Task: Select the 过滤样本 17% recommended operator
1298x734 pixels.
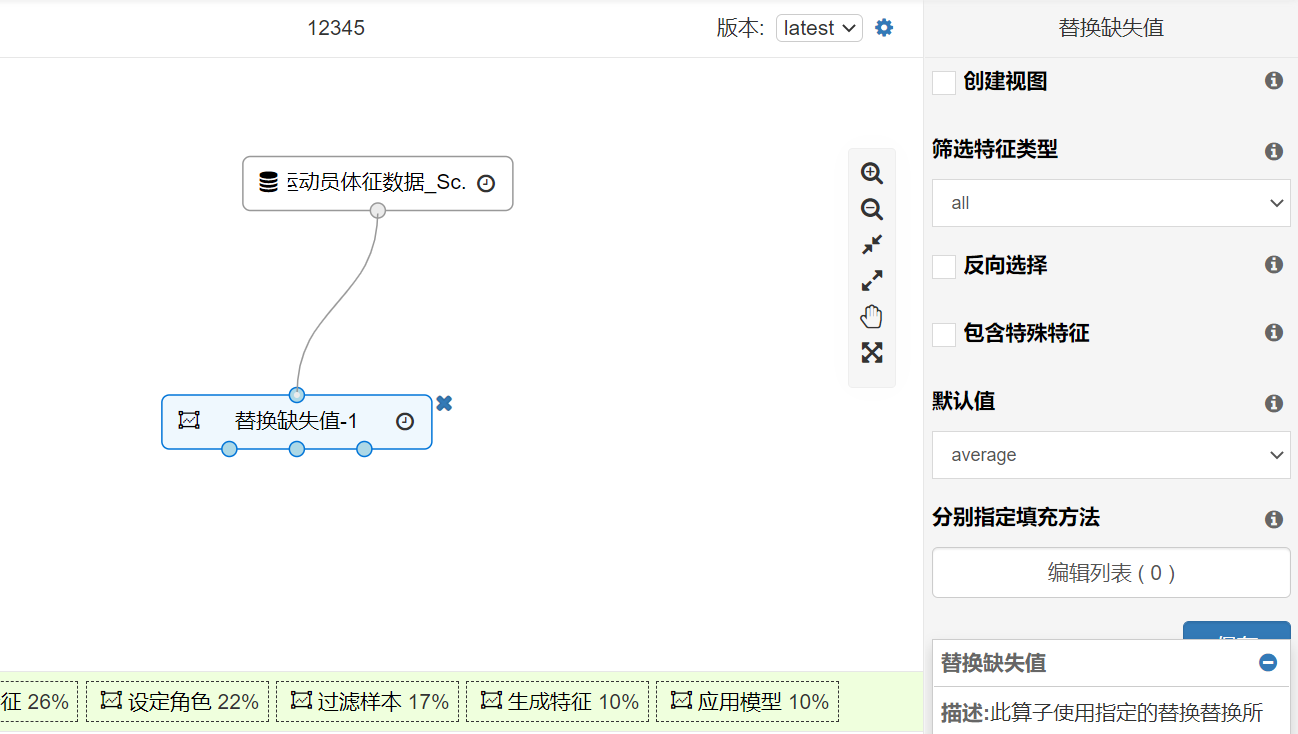Action: pyautogui.click(x=368, y=702)
